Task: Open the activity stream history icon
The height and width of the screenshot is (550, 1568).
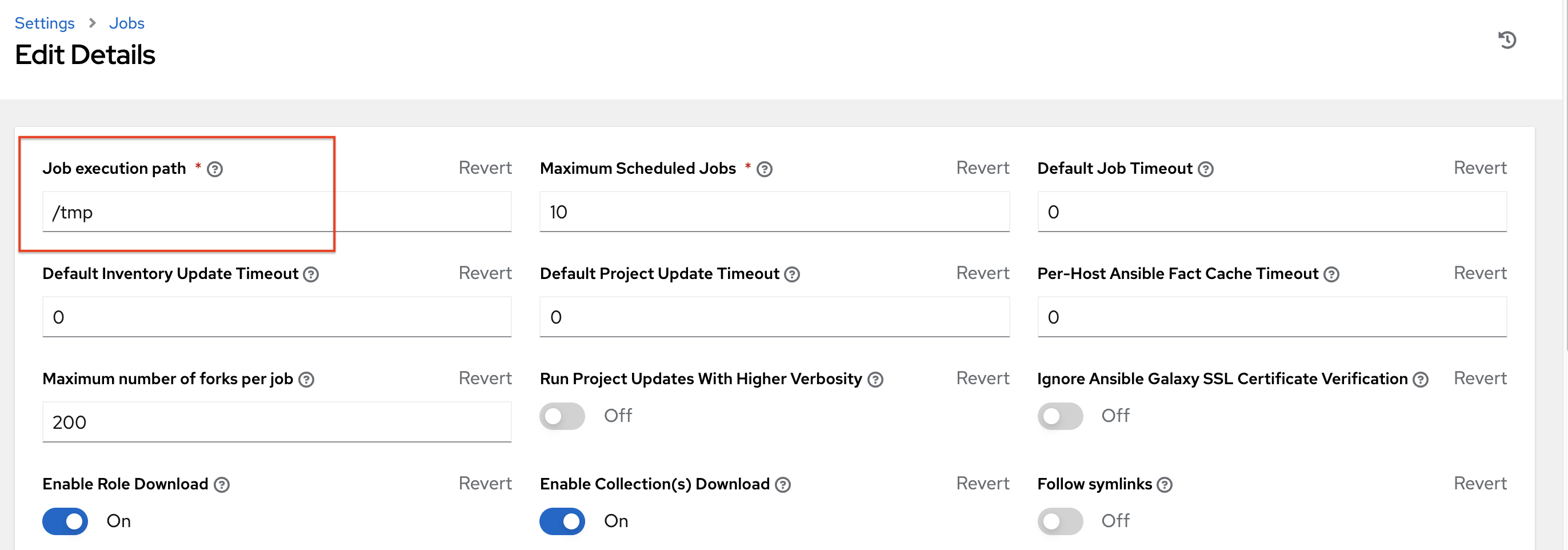Action: coord(1506,40)
